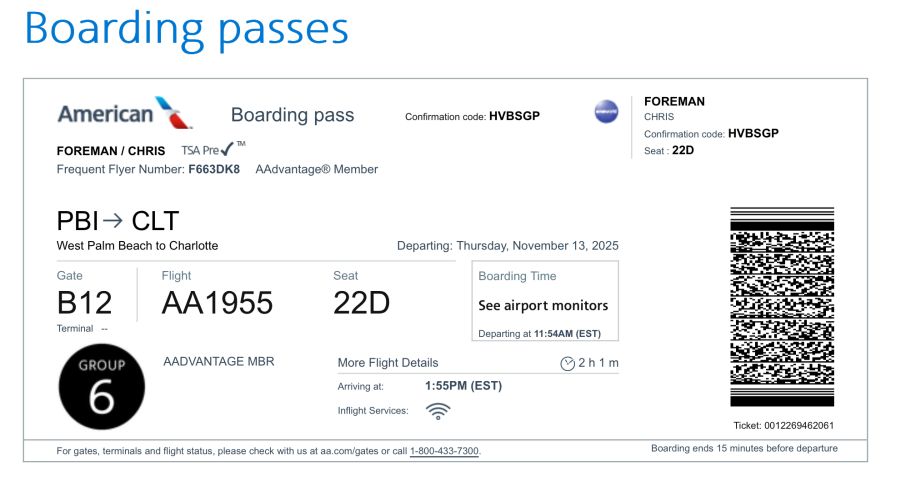The height and width of the screenshot is (481, 900).
Task: Click the 1:55PM arrival time
Action: pyautogui.click(x=463, y=386)
